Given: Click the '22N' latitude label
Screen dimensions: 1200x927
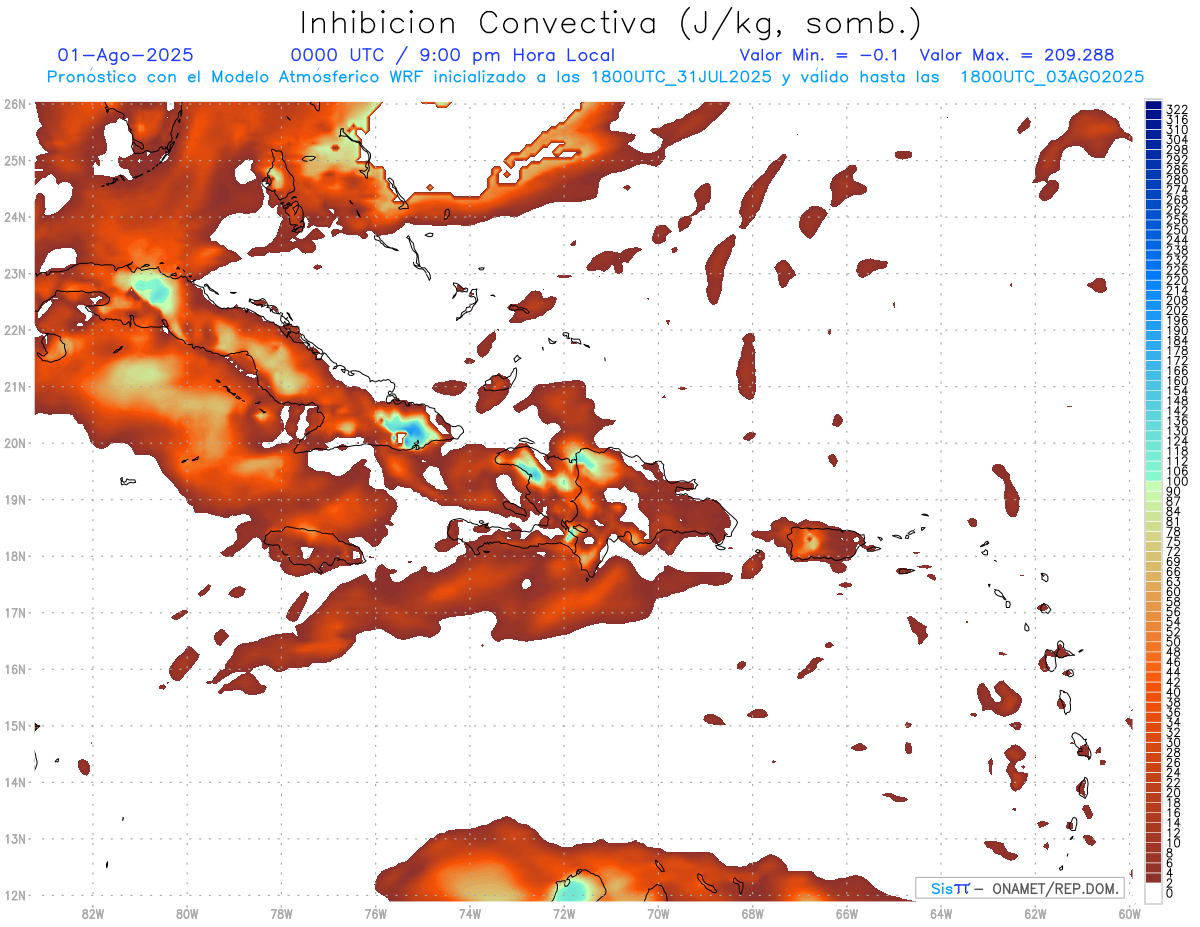Looking at the screenshot, I should [15, 330].
